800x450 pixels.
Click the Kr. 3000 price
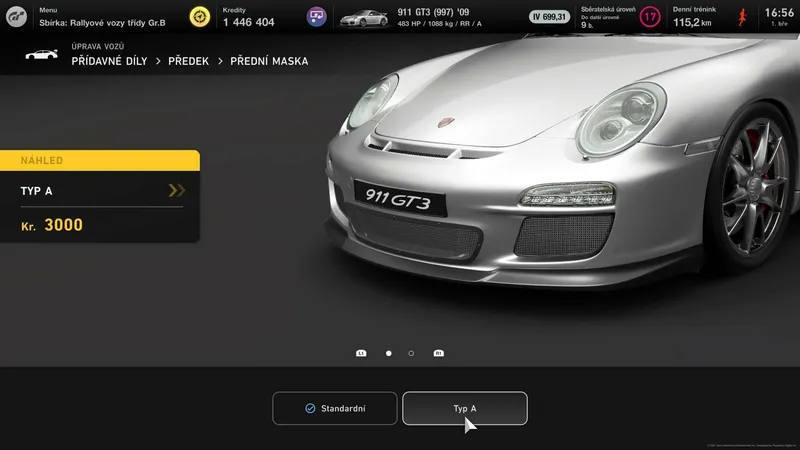(x=52, y=225)
